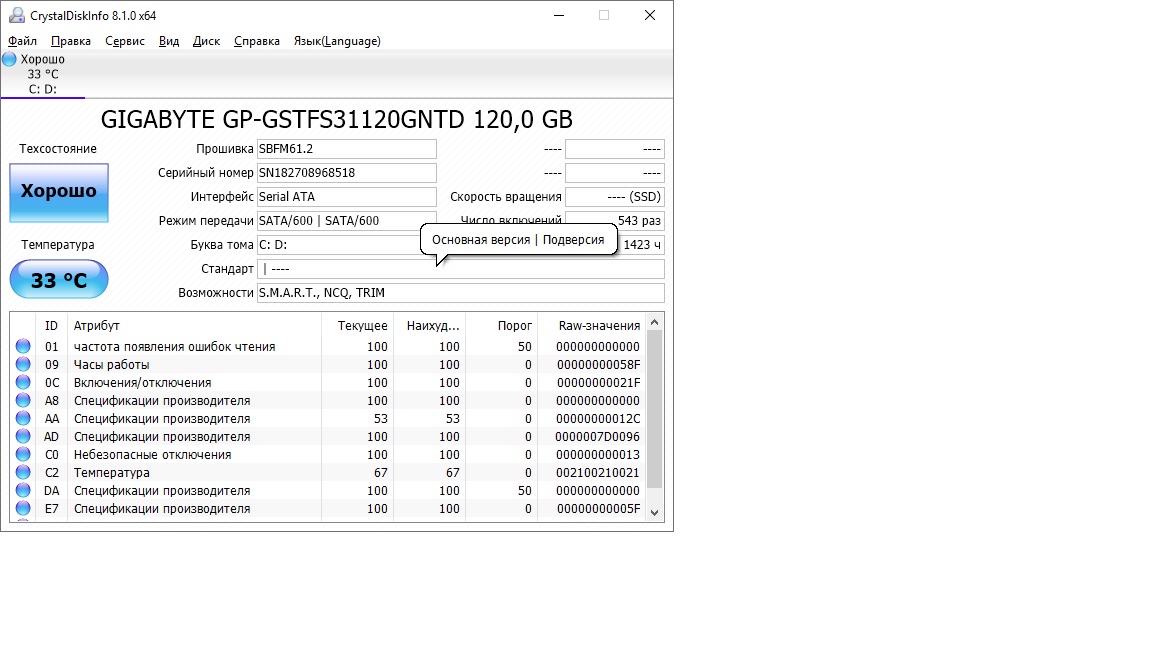Click the Хорошо health status button

[x=59, y=192]
